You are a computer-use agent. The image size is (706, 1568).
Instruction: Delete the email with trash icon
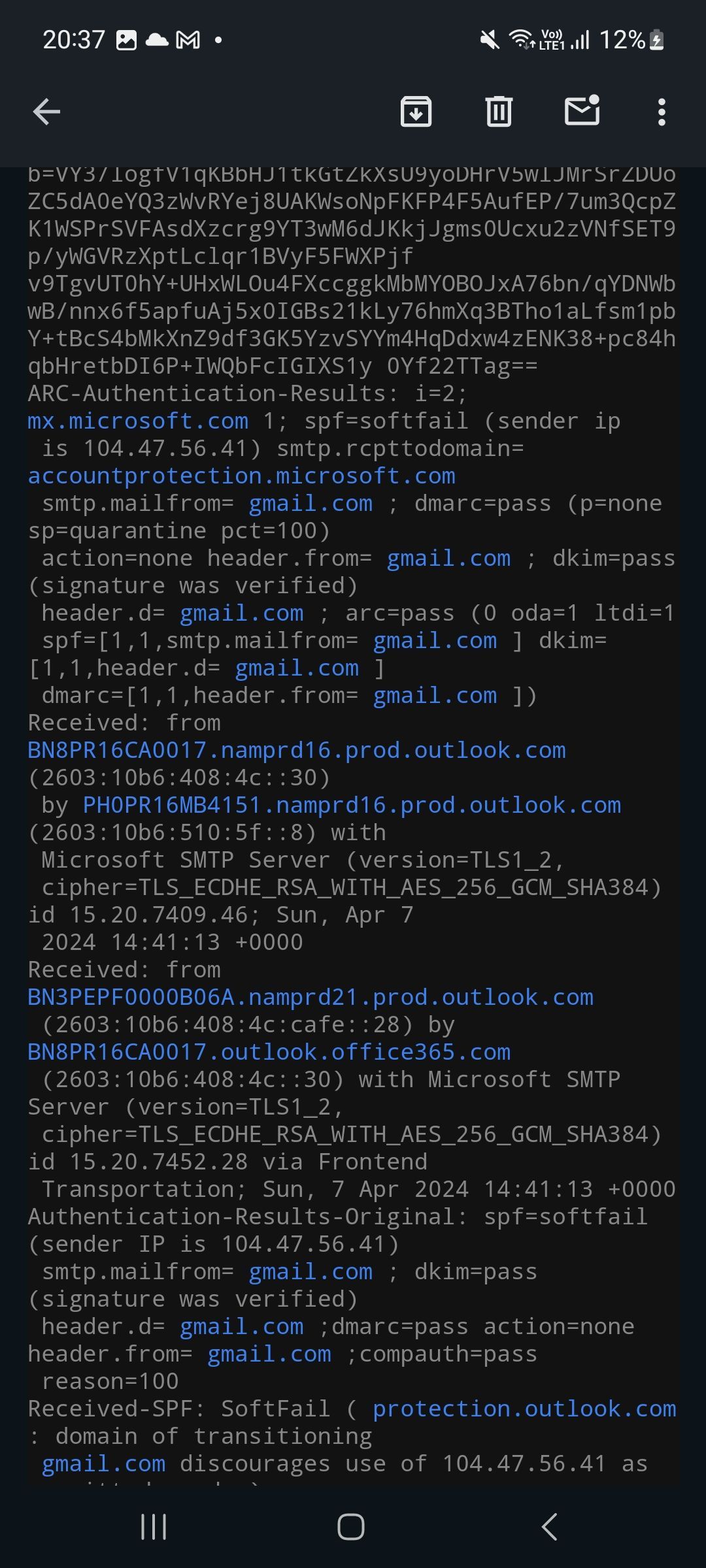click(x=498, y=111)
